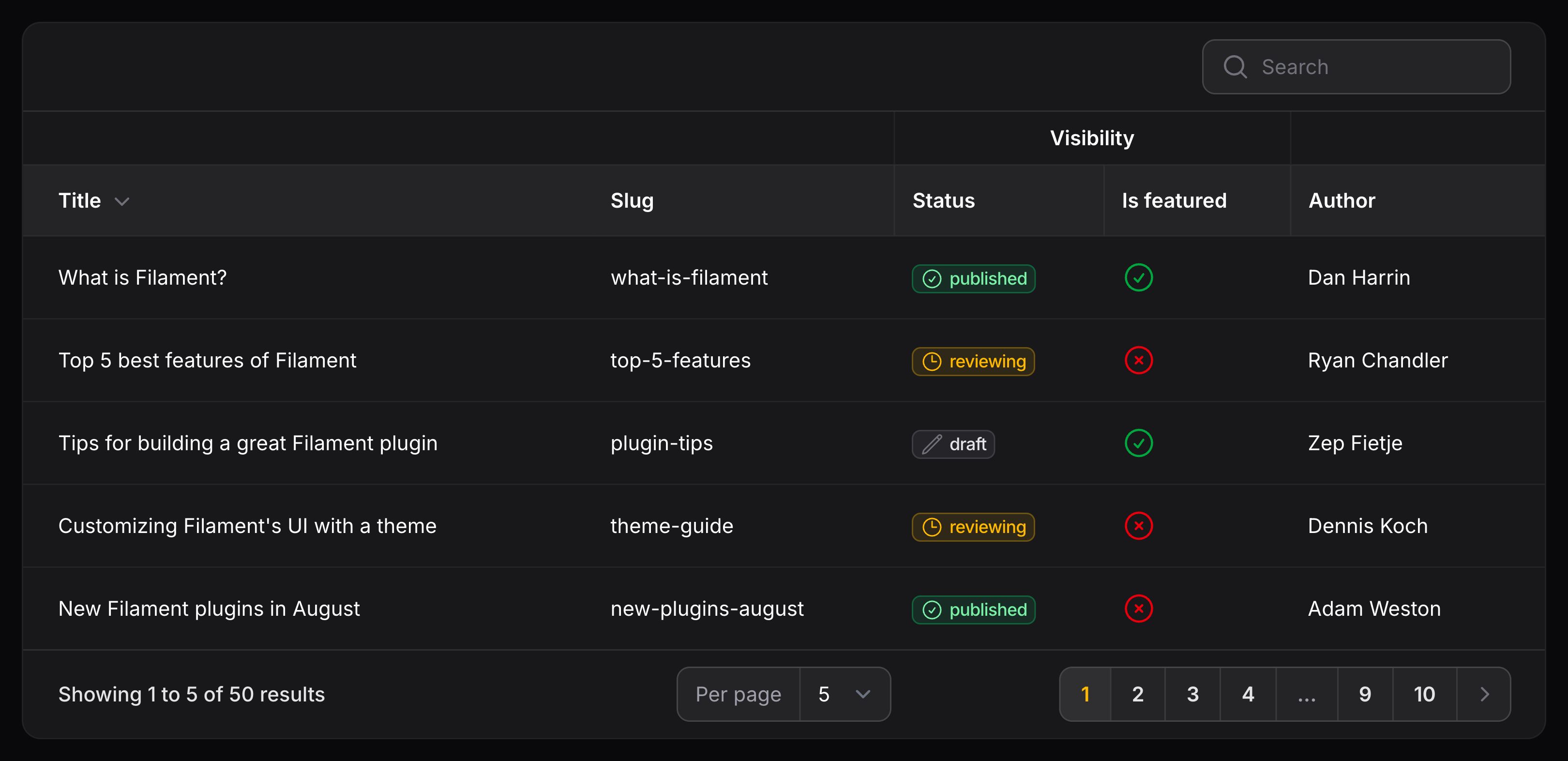This screenshot has width=1568, height=761.
Task: Click the draft badge for plugin-tips
Action: click(953, 444)
